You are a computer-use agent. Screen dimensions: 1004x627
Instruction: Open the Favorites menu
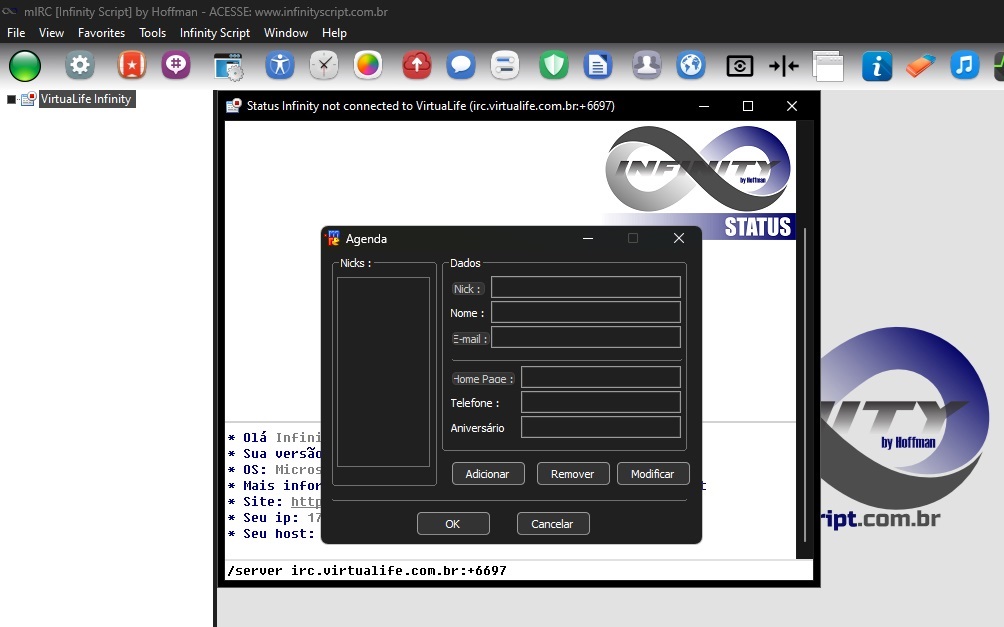click(x=101, y=33)
